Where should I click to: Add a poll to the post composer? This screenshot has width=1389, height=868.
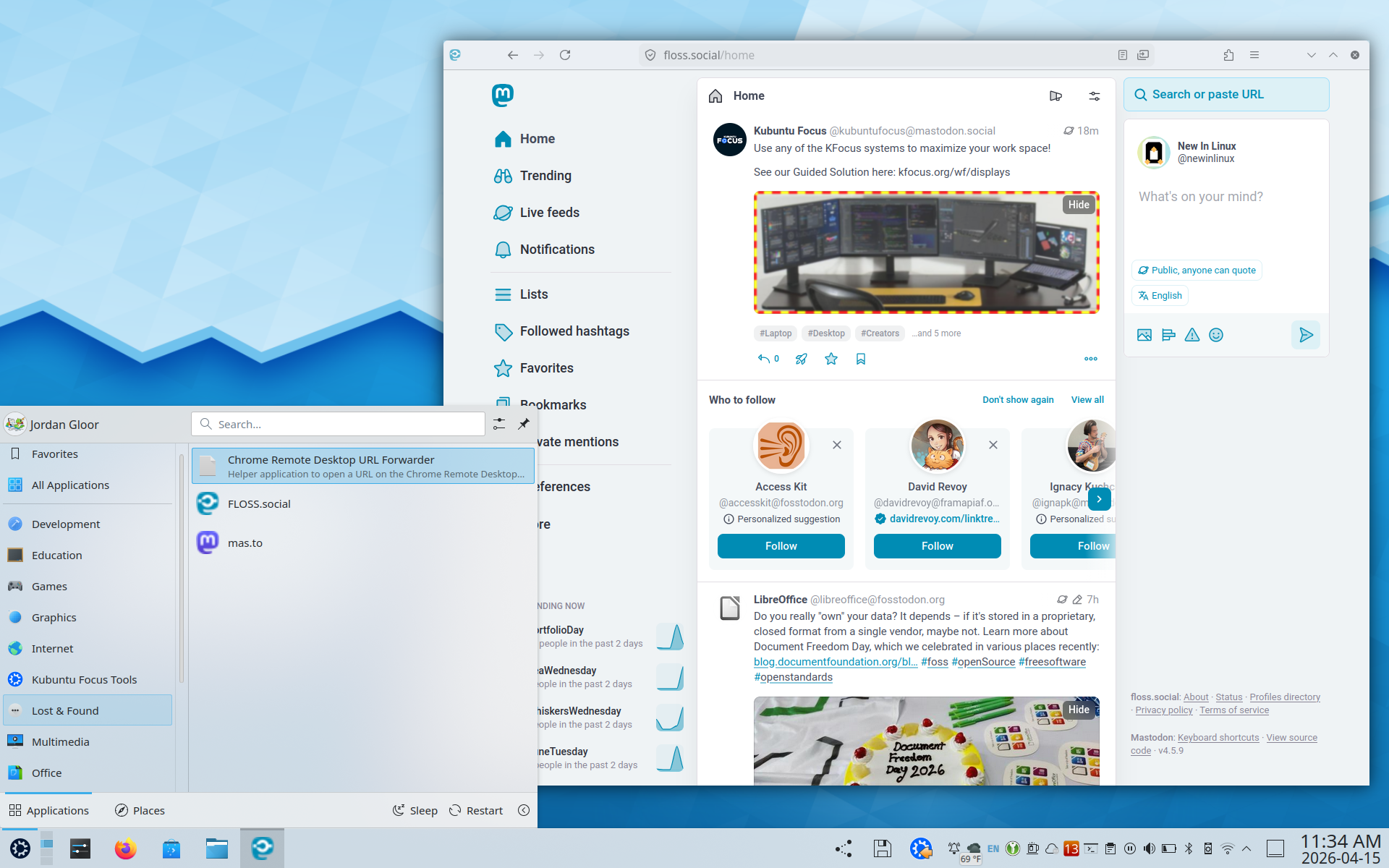[1168, 335]
